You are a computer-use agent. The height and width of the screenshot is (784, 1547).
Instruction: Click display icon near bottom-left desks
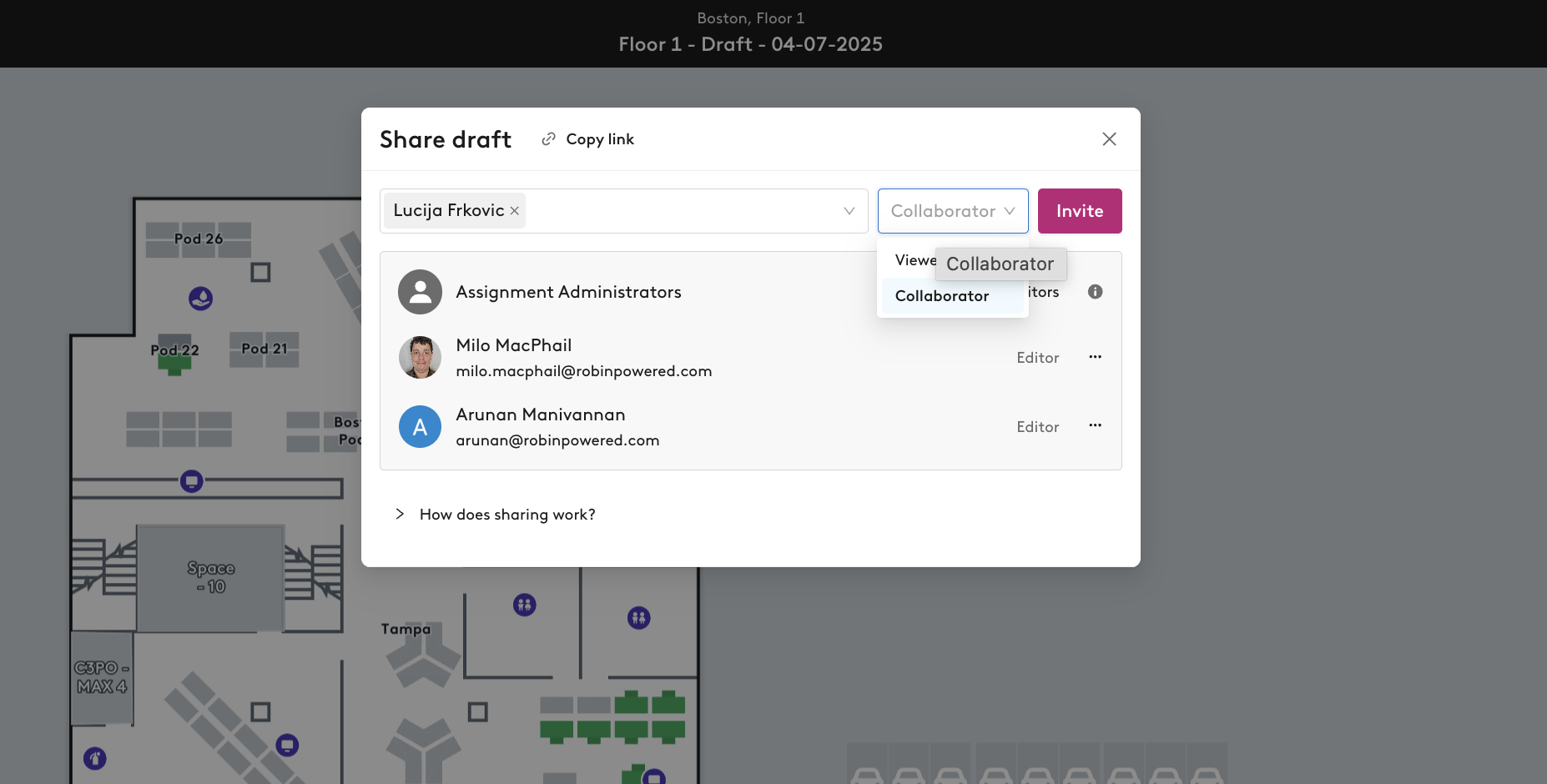coord(287,745)
